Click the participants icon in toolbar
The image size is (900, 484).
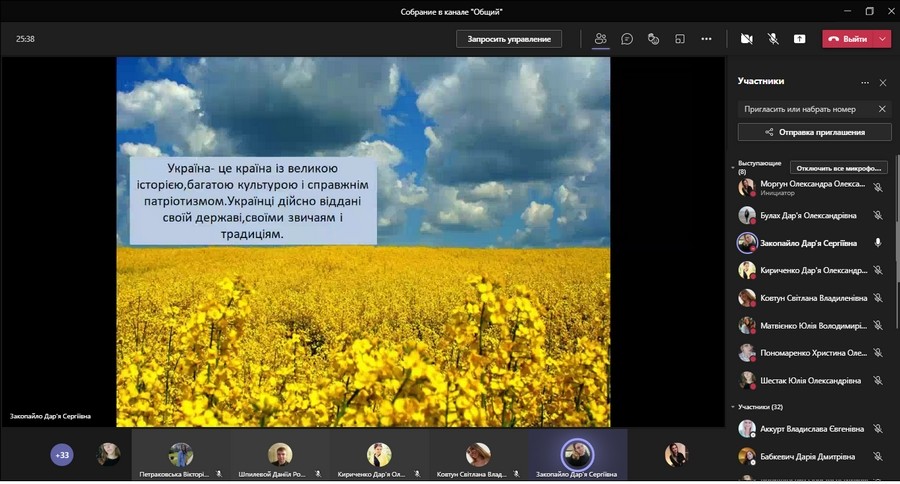pyautogui.click(x=600, y=39)
